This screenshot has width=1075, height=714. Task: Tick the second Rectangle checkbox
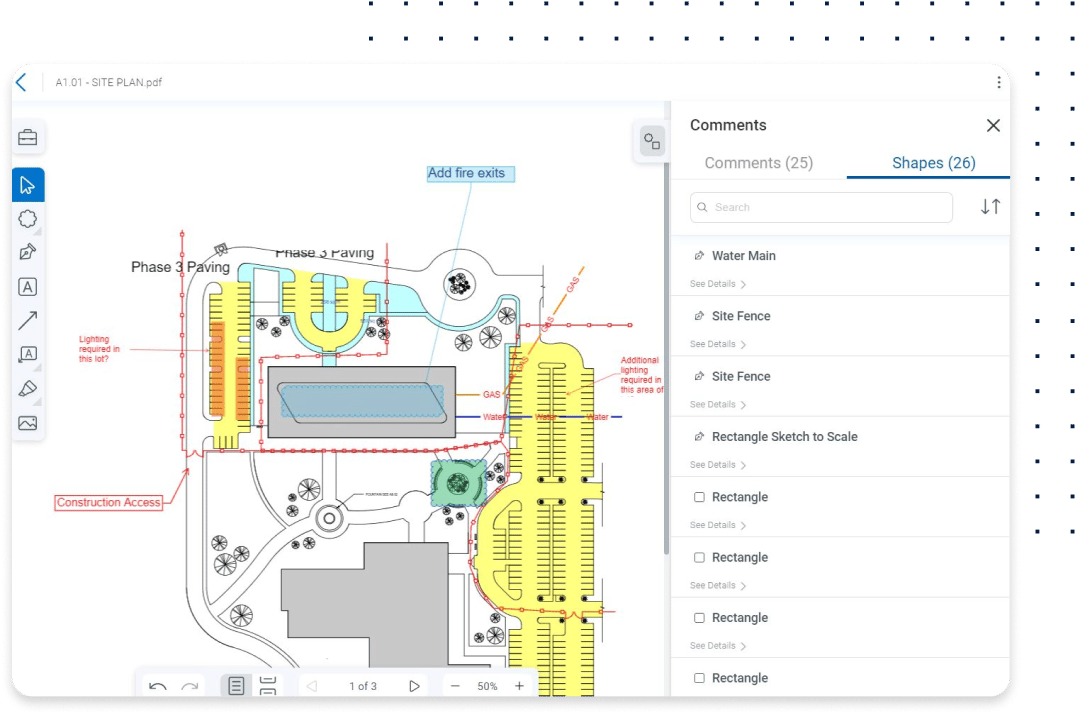click(x=699, y=558)
